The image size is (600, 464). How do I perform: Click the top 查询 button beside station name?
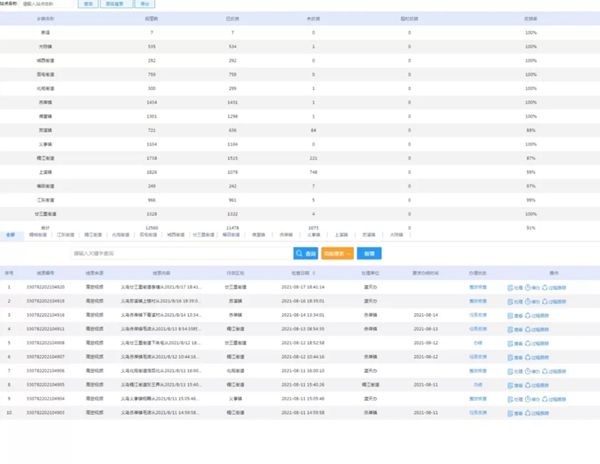[88, 4]
